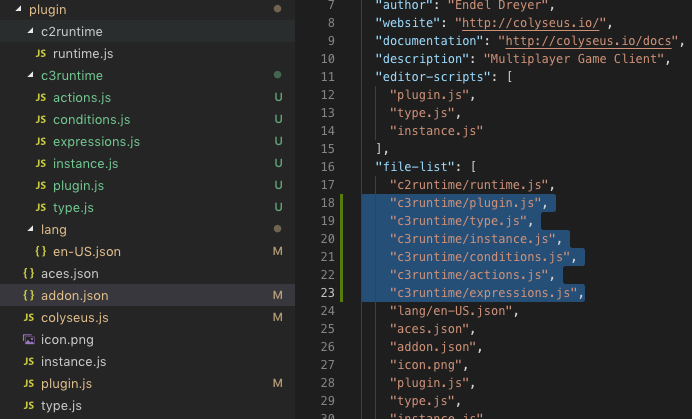Click JS icon beside c3runtime instance.js
Image resolution: width=692 pixels, height=419 pixels.
click(41, 163)
